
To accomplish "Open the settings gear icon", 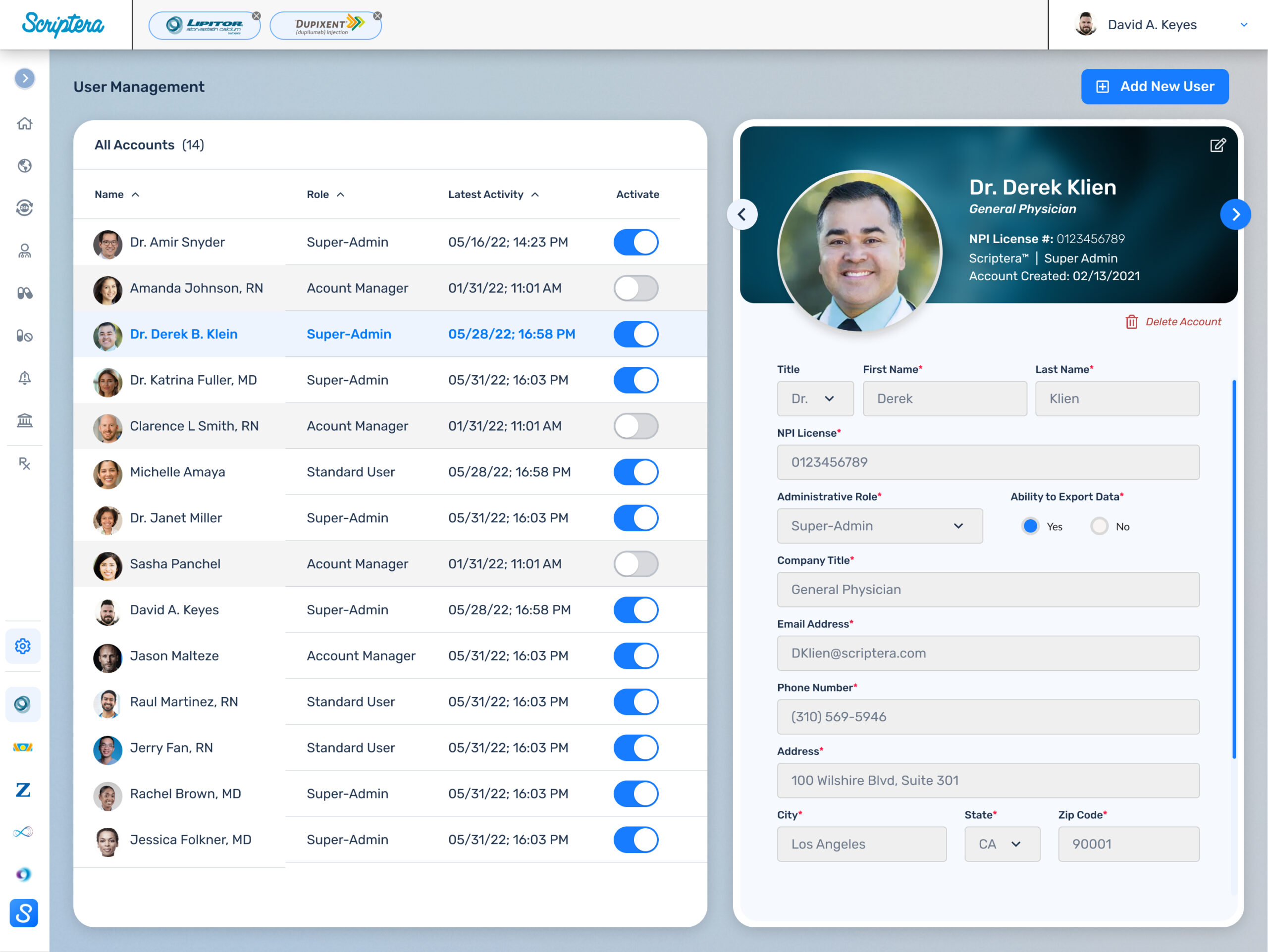I will click(23, 646).
